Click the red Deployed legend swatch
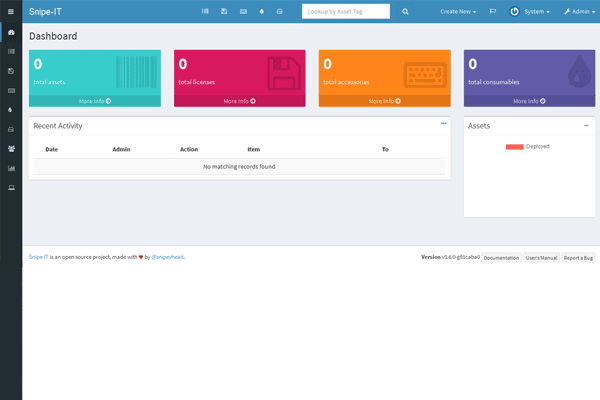The image size is (600, 400). pyautogui.click(x=514, y=146)
